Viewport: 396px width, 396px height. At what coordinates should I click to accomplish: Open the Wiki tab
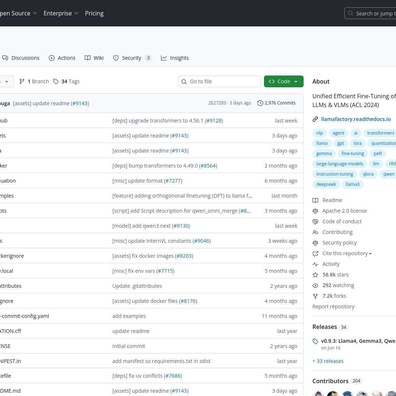click(94, 58)
